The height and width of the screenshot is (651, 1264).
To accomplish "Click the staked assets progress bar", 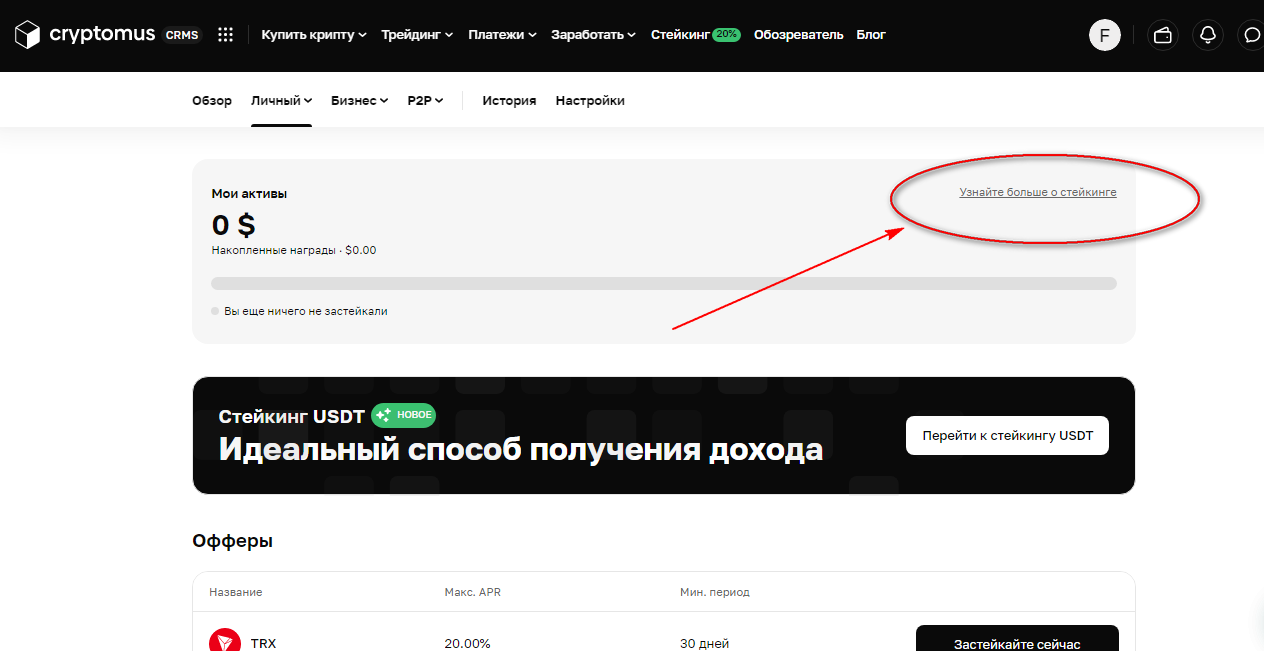I will point(664,284).
